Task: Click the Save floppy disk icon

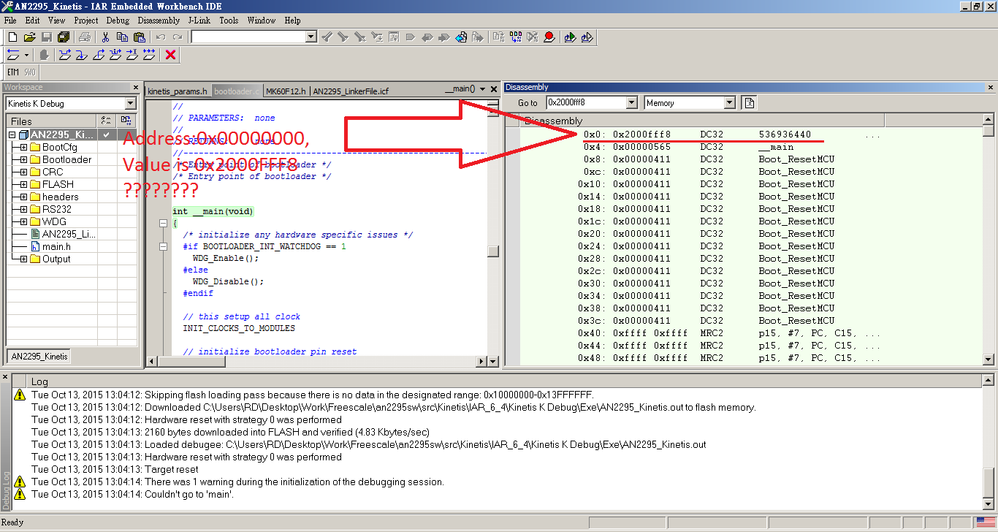Action: (46, 38)
